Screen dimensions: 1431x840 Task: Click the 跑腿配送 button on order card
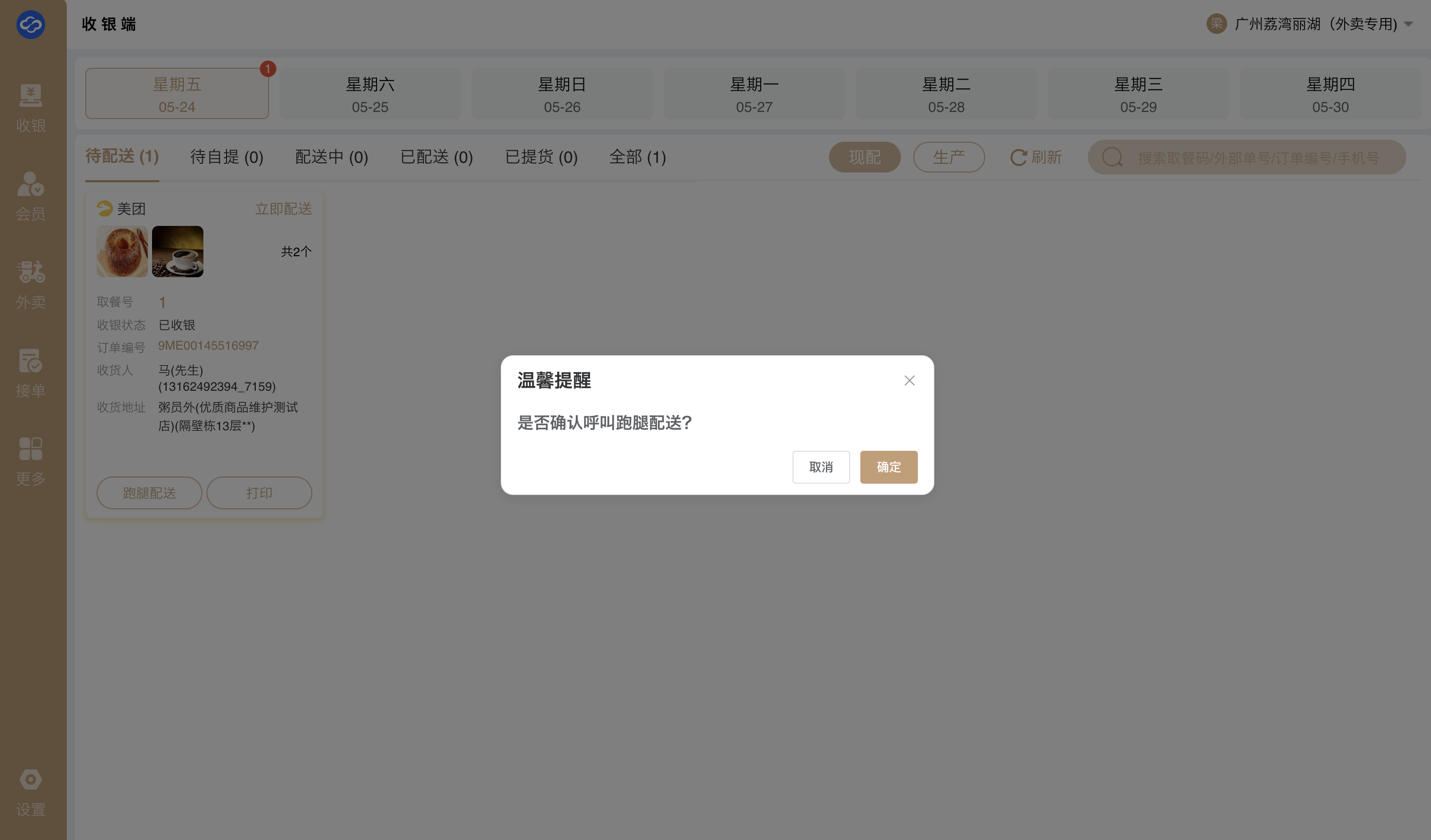point(149,492)
